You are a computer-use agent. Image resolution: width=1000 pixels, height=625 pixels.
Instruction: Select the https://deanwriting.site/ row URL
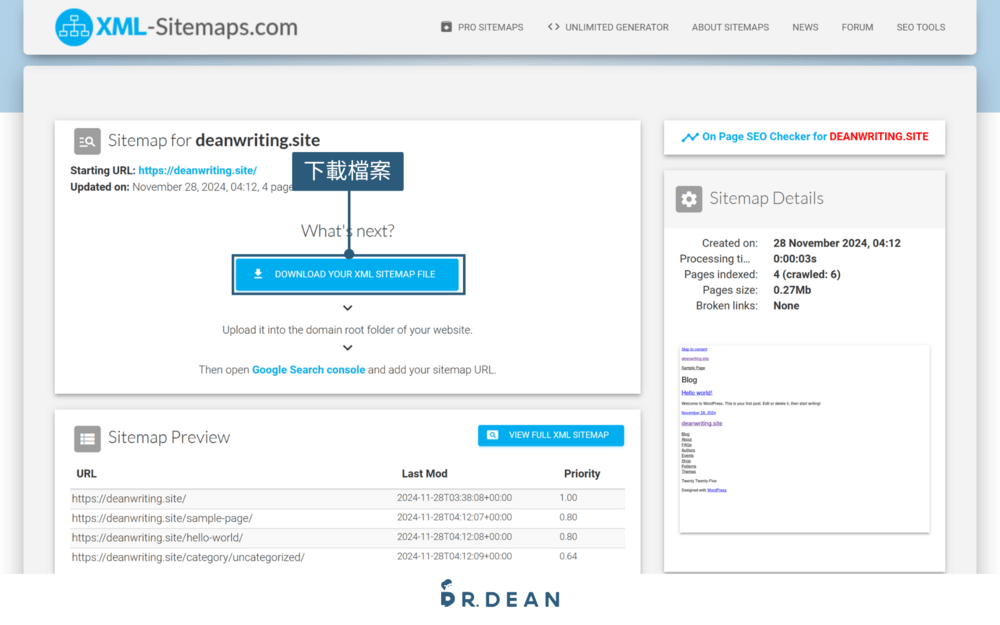(x=129, y=499)
